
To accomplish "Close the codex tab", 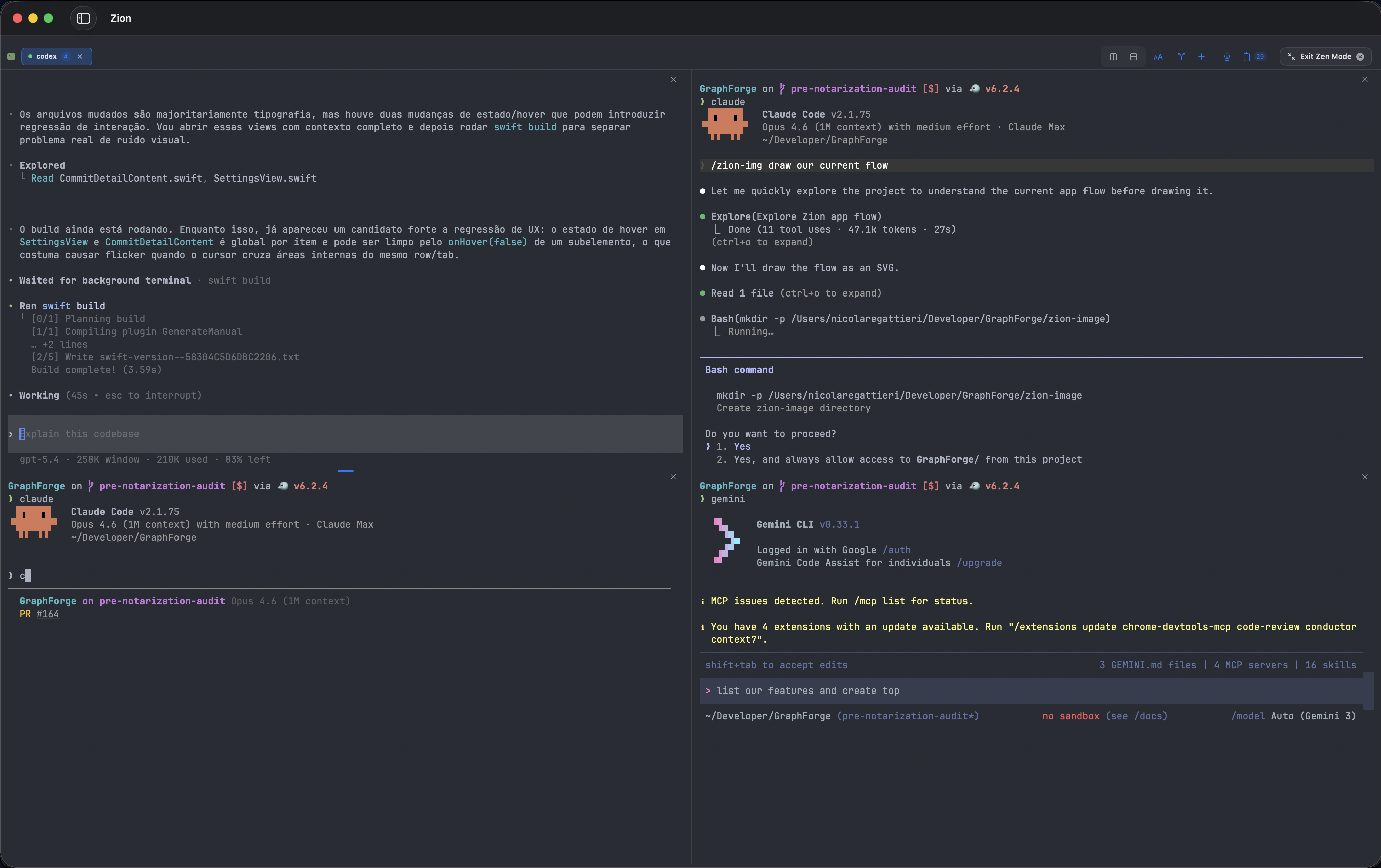I will (80, 57).
